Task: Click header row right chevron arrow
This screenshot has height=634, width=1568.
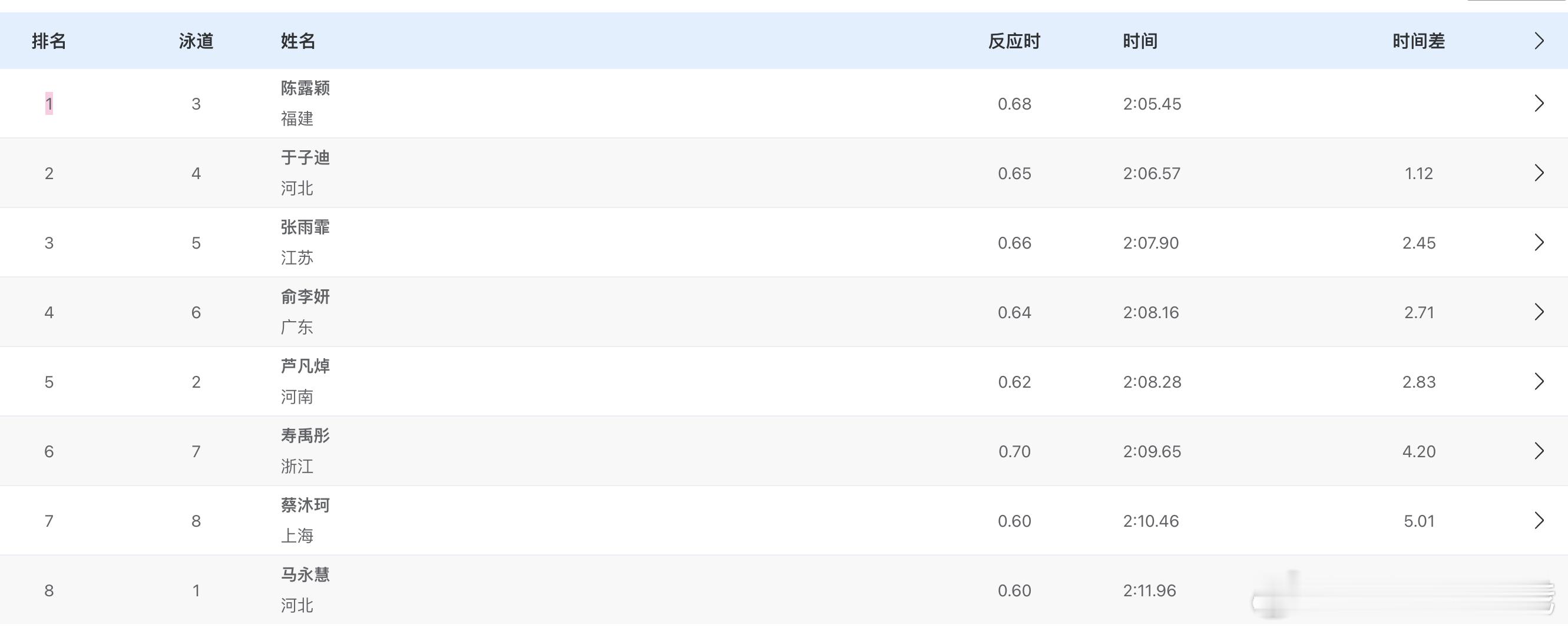Action: [x=1539, y=41]
